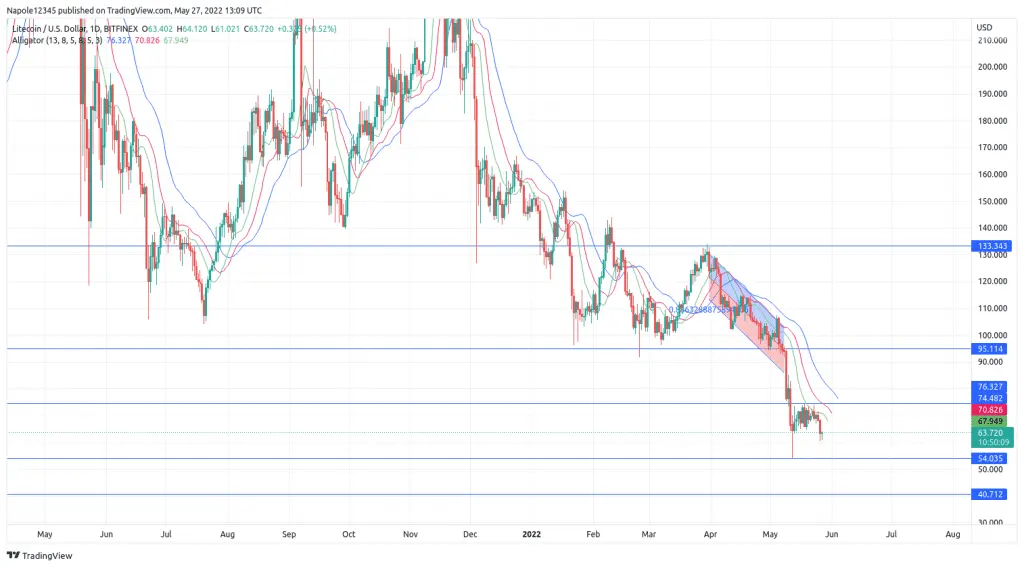Click the Mar label on time axis
Screen dimensions: 1024x567
pos(648,534)
